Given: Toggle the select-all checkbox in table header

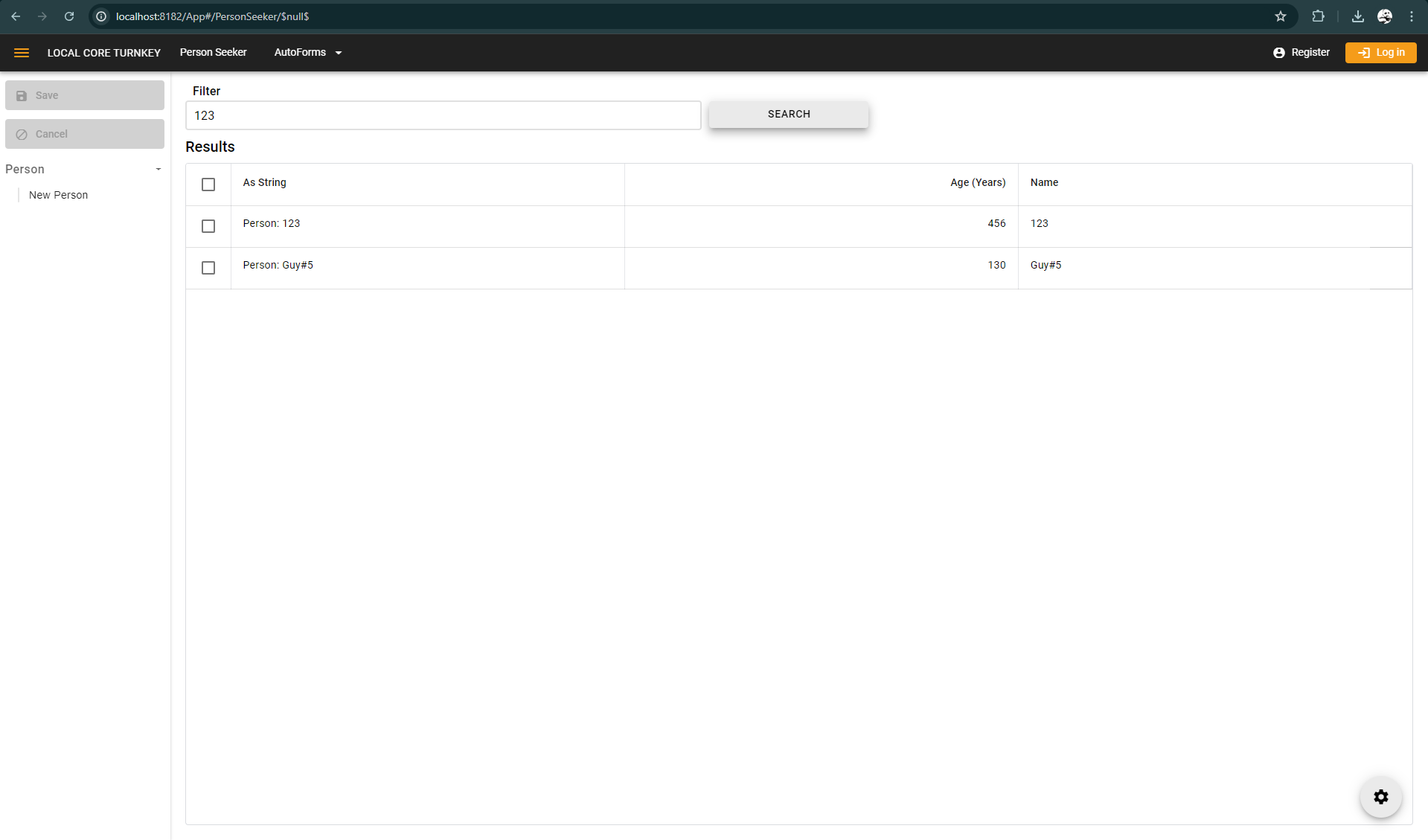Looking at the screenshot, I should tap(208, 185).
